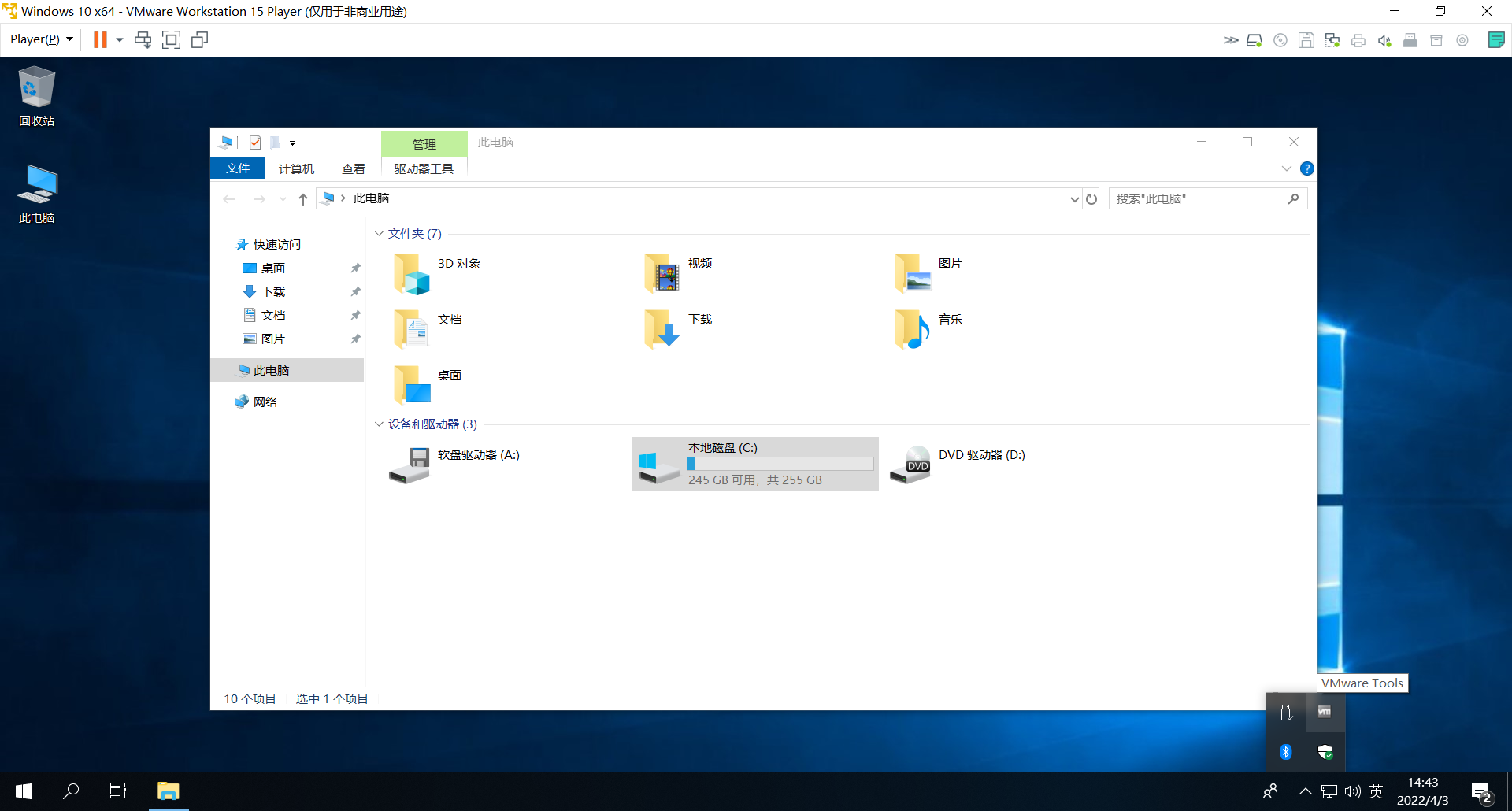Select the 下载 folder in main pane
The width and height of the screenshot is (1512, 811).
pyautogui.click(x=679, y=329)
